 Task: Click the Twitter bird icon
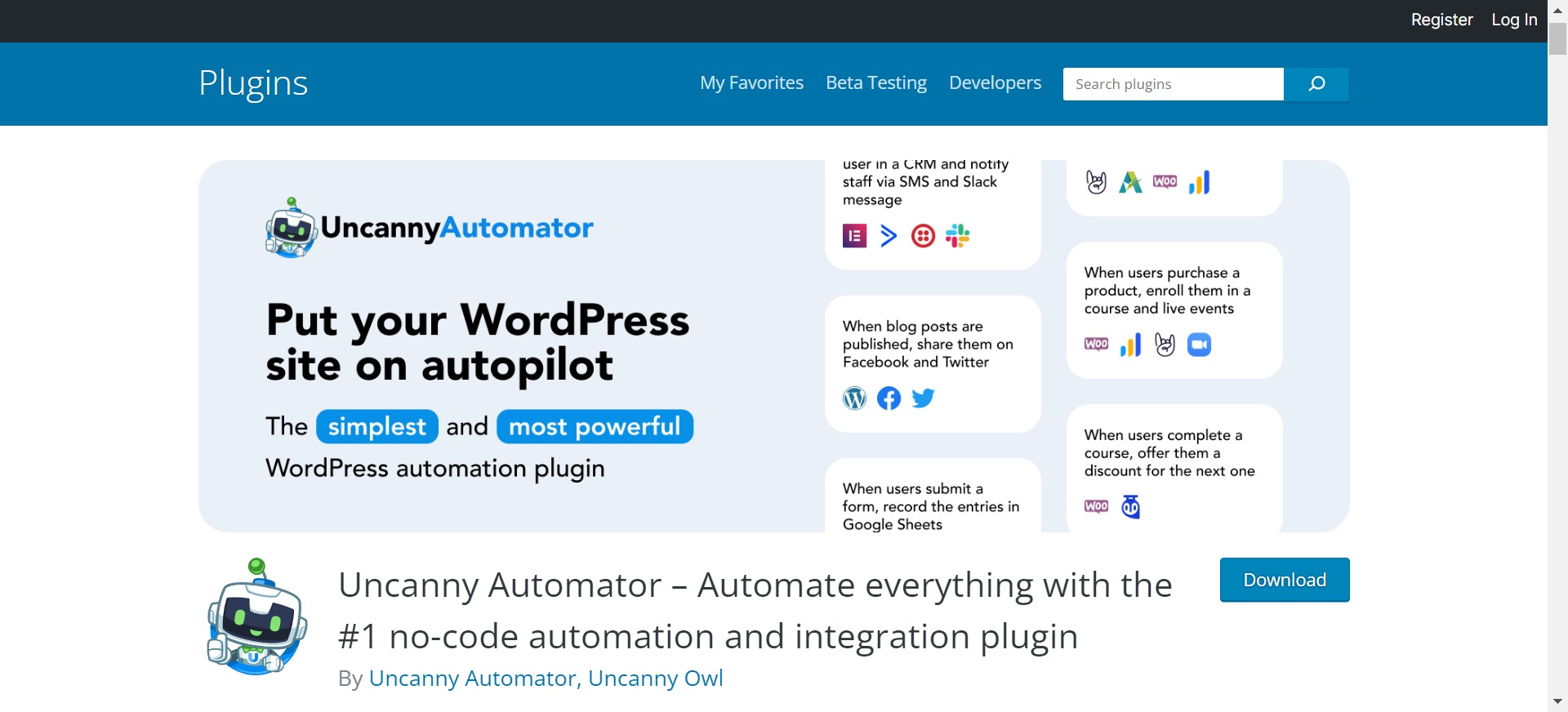coord(923,398)
